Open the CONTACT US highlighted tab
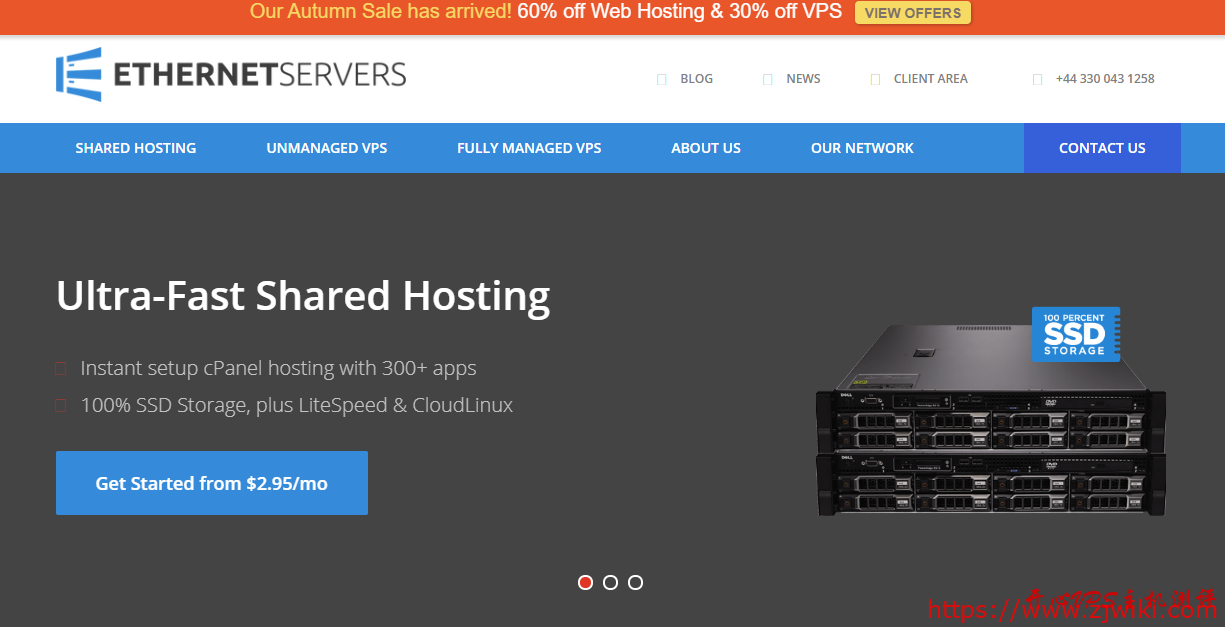 1102,147
